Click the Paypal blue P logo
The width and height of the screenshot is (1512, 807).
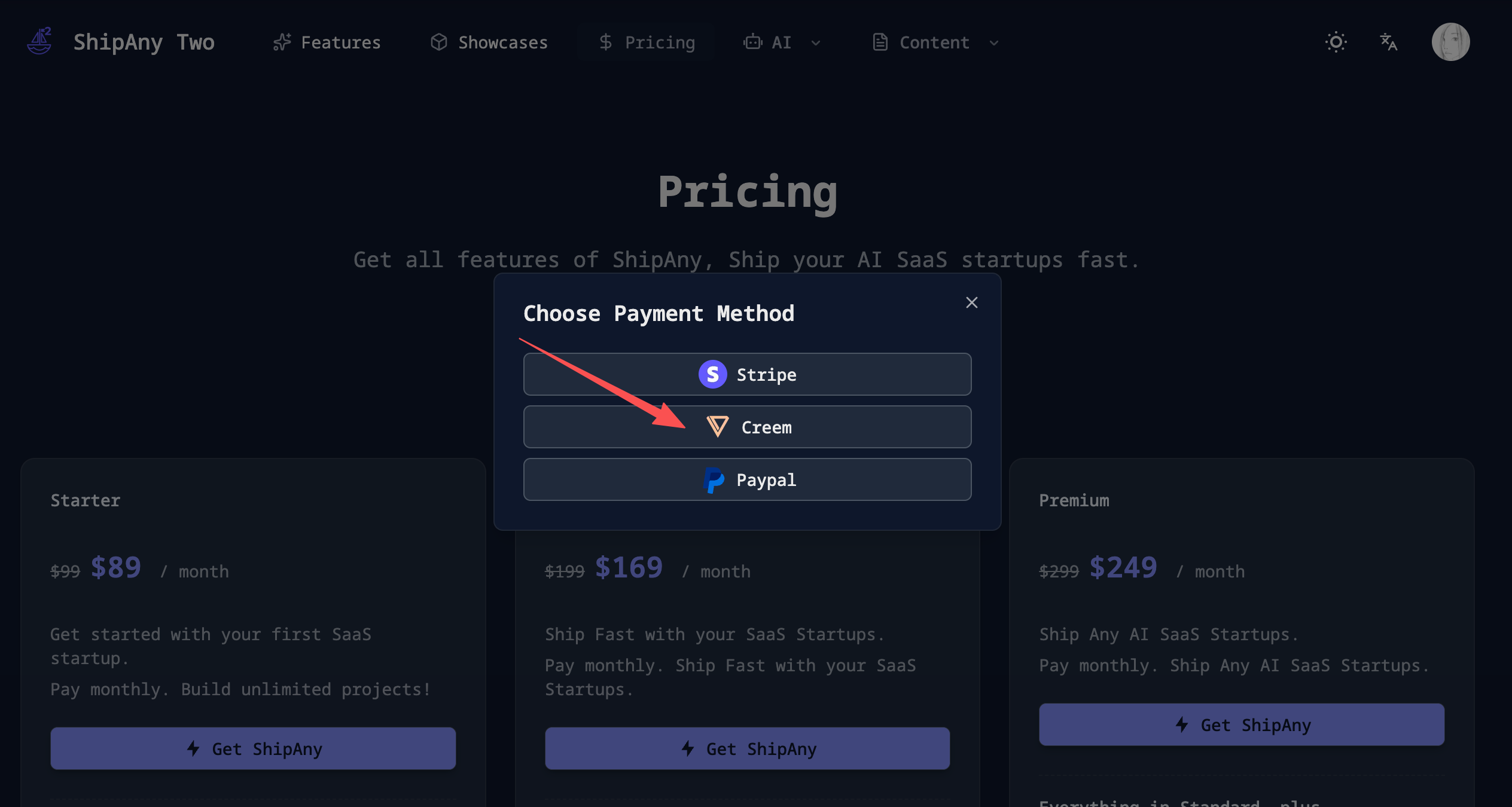[714, 480]
